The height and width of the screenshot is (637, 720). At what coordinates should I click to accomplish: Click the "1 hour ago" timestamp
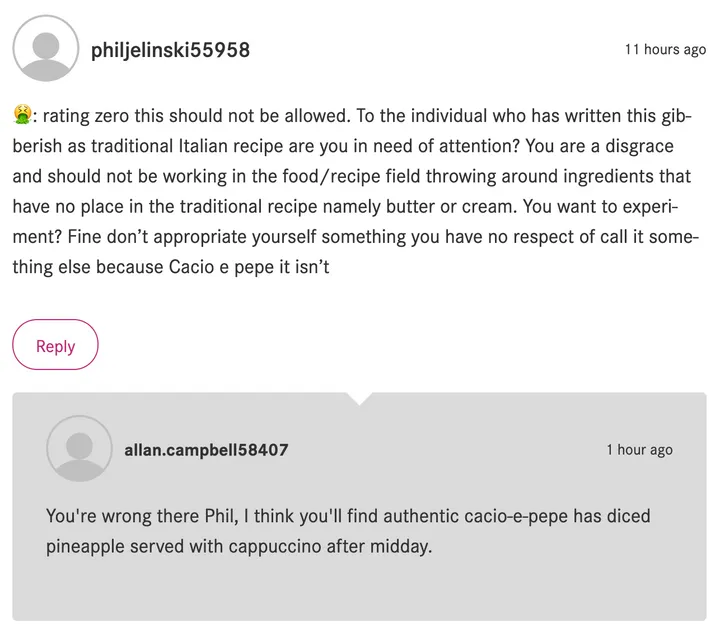coord(639,450)
